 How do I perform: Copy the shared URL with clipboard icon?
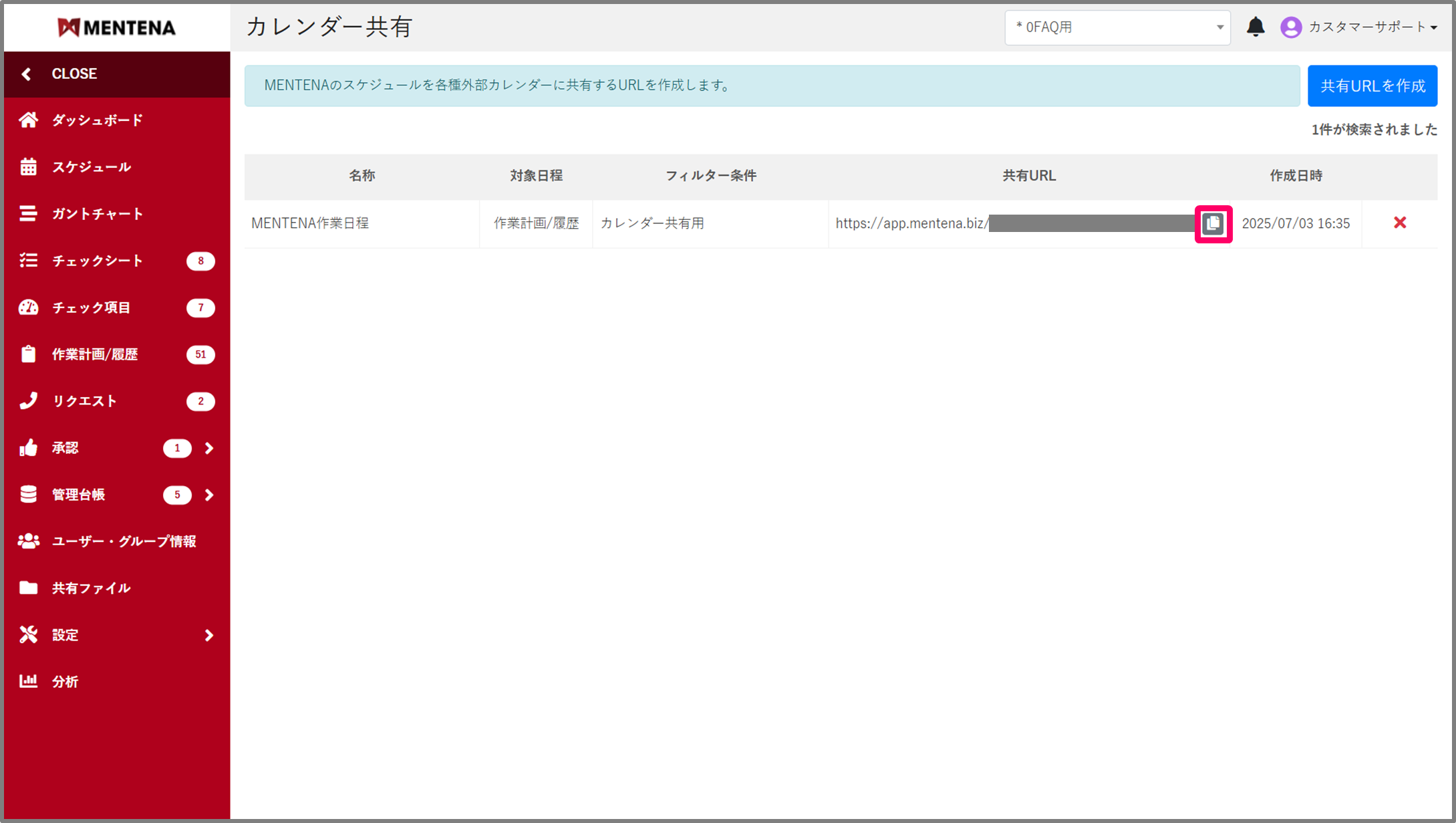pyautogui.click(x=1213, y=223)
